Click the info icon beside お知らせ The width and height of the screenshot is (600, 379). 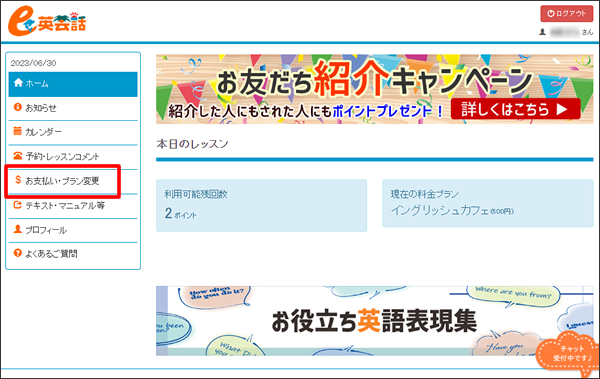(x=18, y=107)
